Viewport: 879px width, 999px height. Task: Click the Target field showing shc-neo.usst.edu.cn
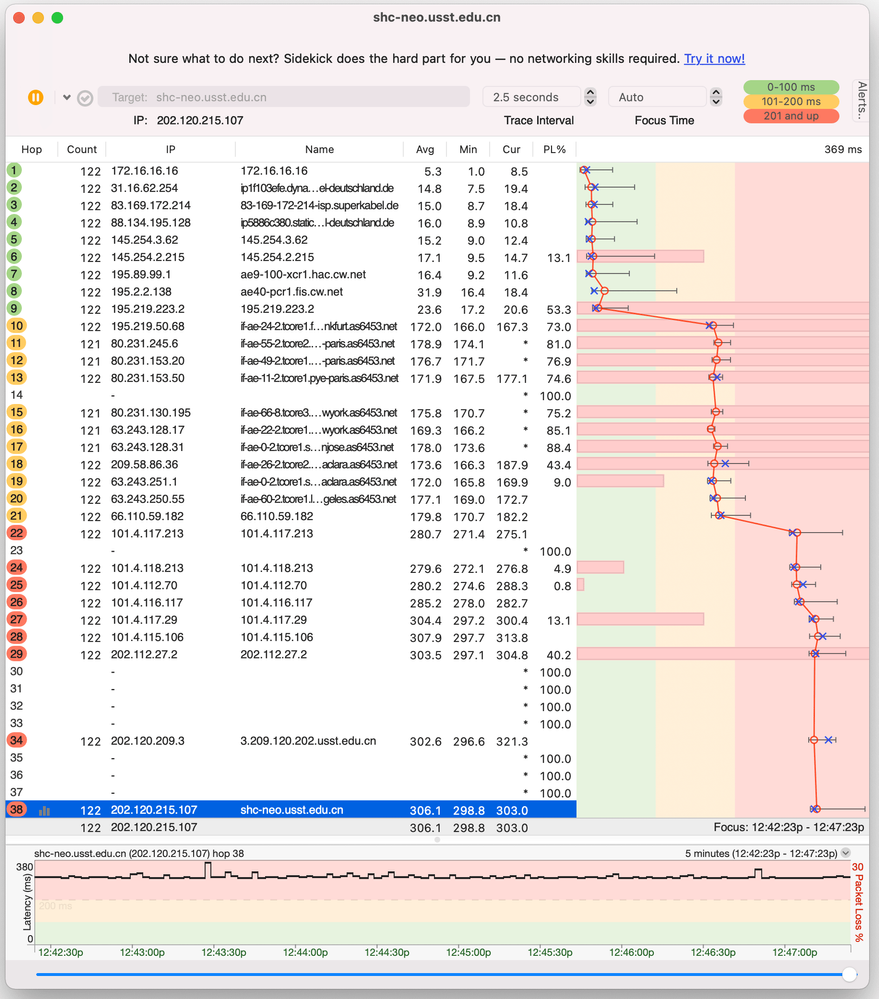(x=284, y=97)
